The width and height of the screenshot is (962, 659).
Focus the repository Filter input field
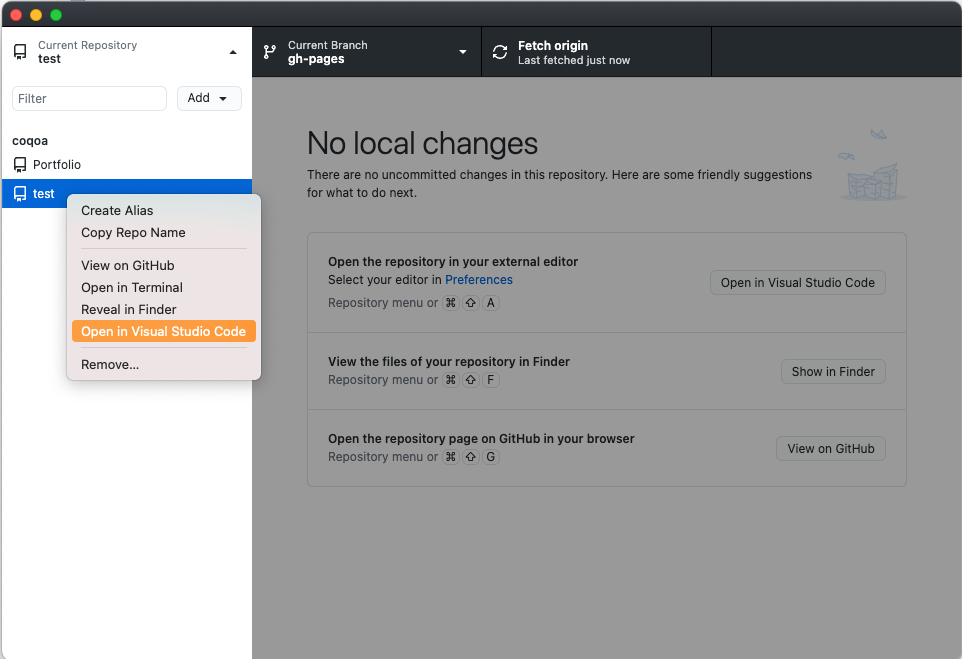[x=90, y=98]
